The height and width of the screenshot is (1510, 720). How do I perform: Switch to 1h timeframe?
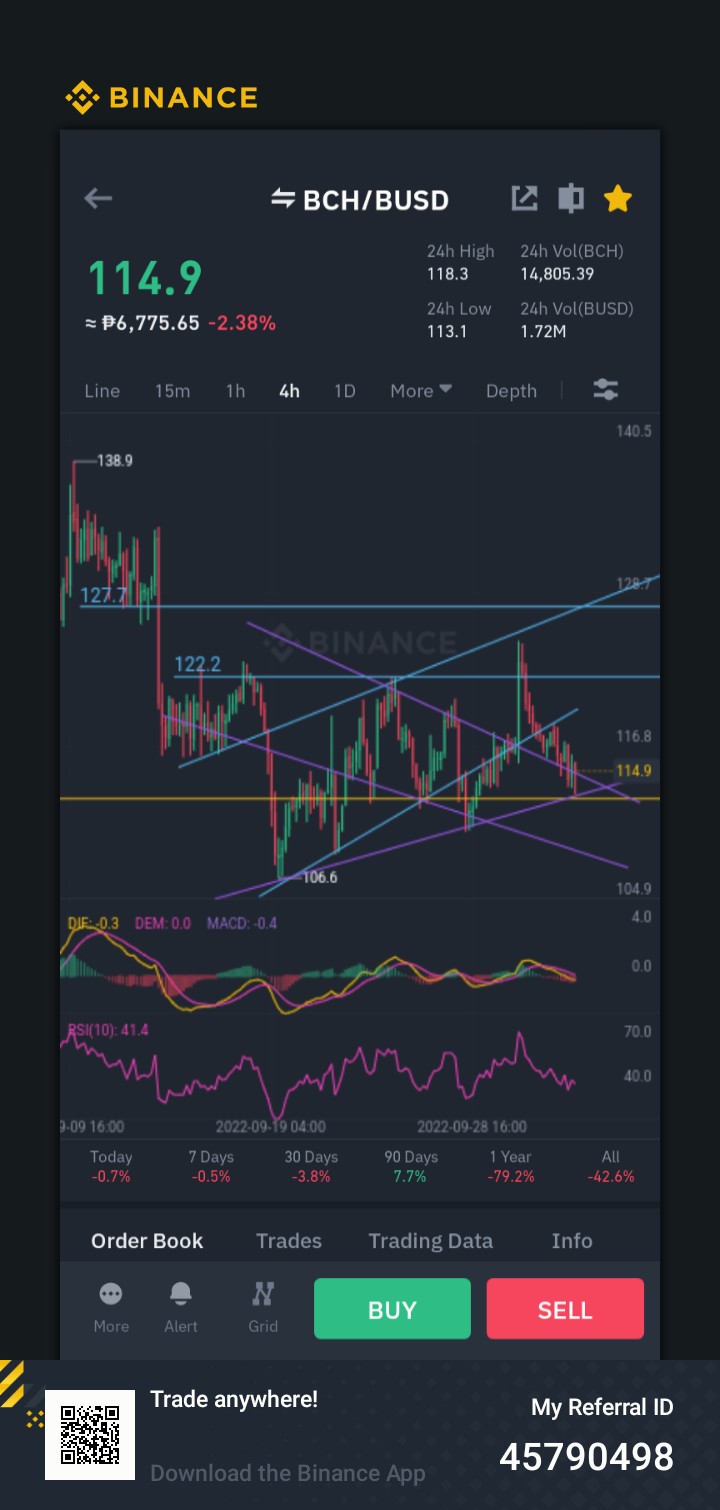235,391
